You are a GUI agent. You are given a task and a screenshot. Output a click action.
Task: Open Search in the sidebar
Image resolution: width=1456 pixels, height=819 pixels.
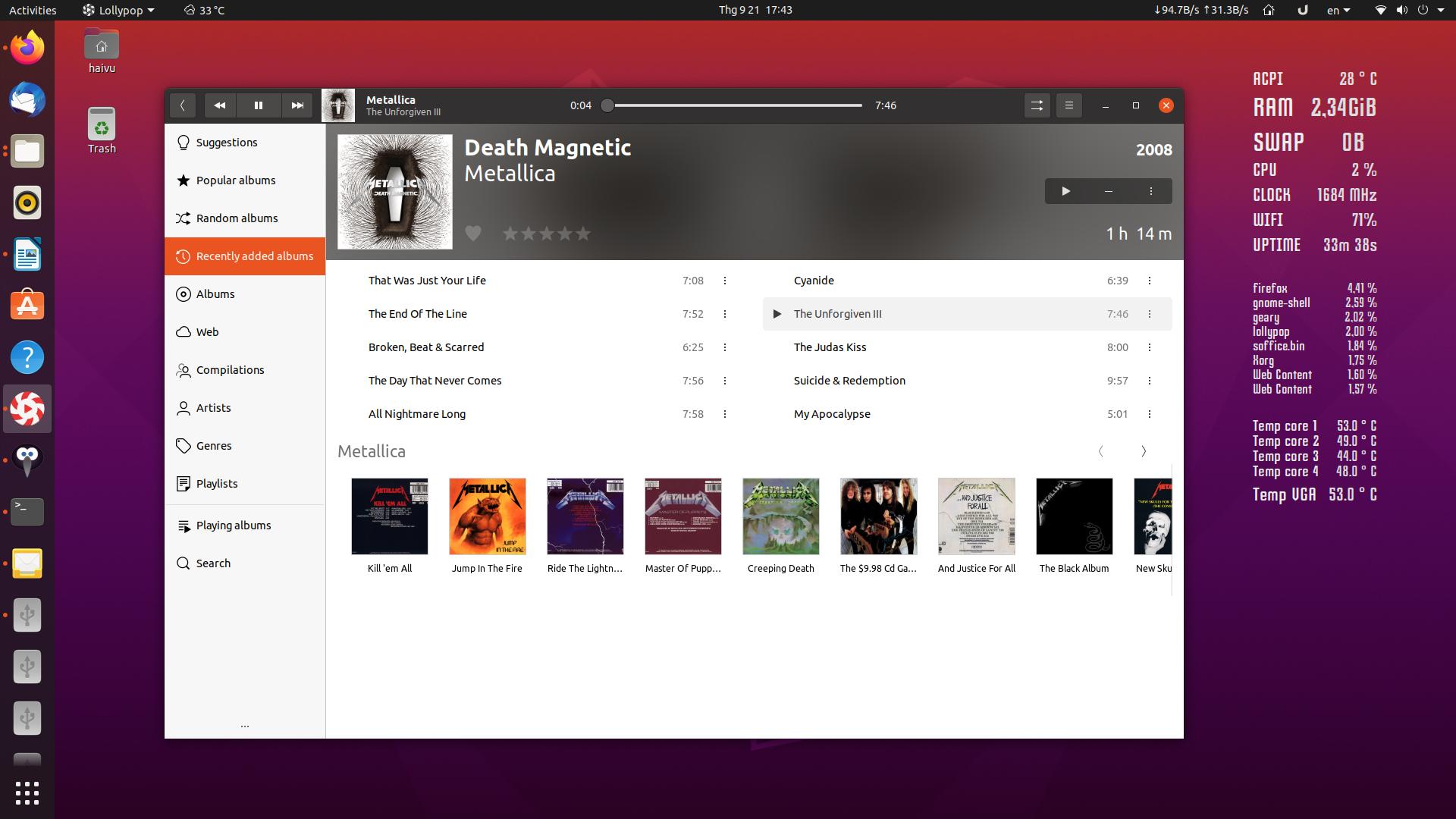(245, 563)
